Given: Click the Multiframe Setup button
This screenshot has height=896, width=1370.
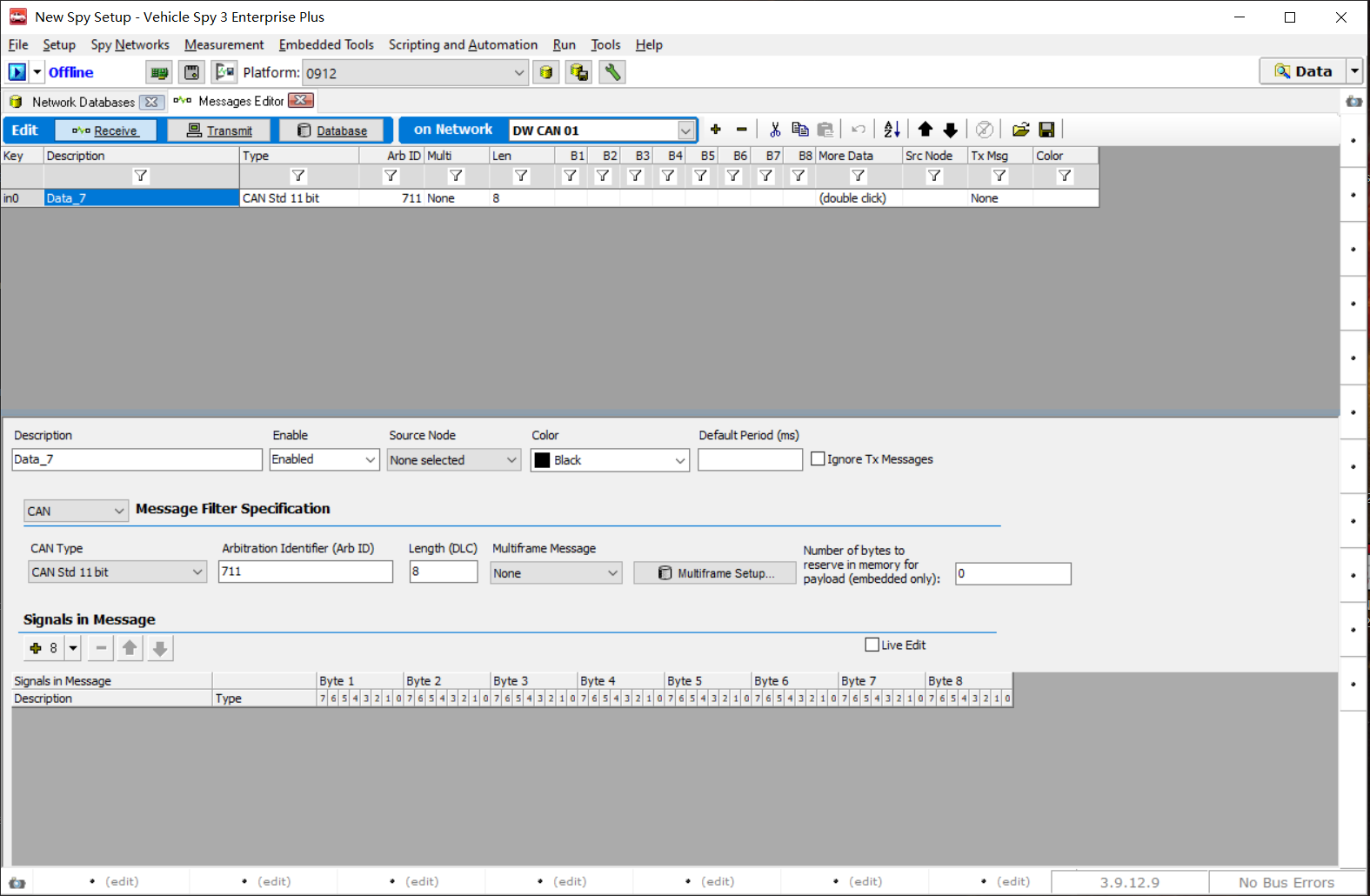Looking at the screenshot, I should 715,573.
